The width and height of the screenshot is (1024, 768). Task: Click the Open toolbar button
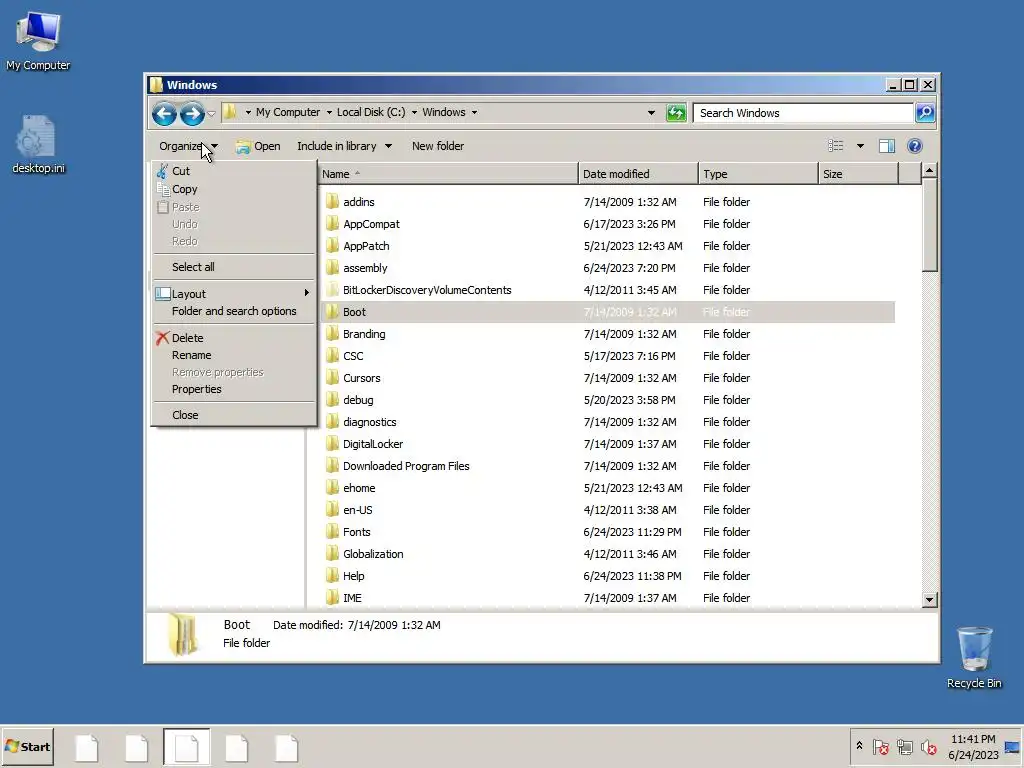(259, 146)
